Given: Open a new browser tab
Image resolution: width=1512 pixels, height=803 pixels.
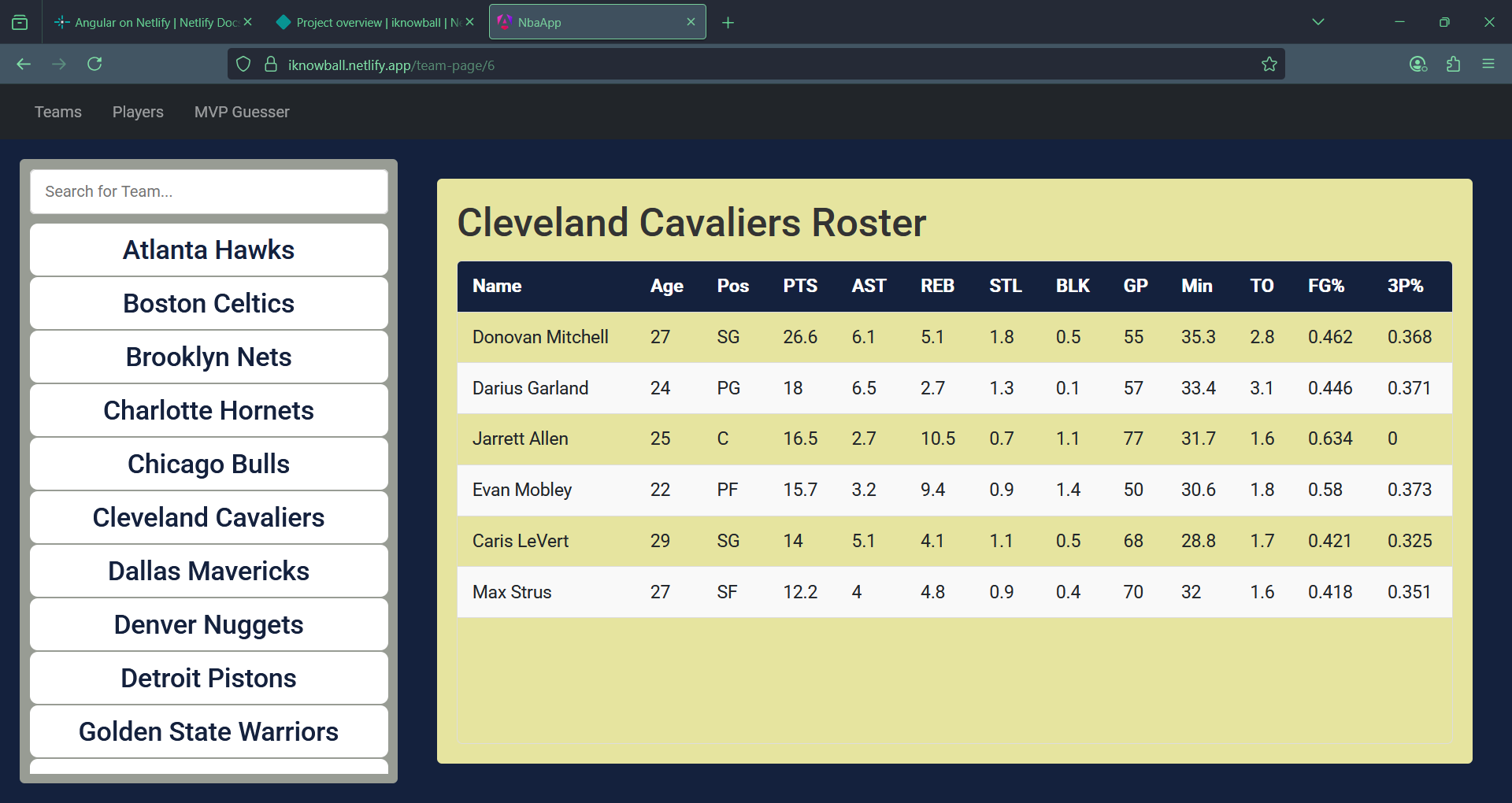Looking at the screenshot, I should tap(728, 22).
